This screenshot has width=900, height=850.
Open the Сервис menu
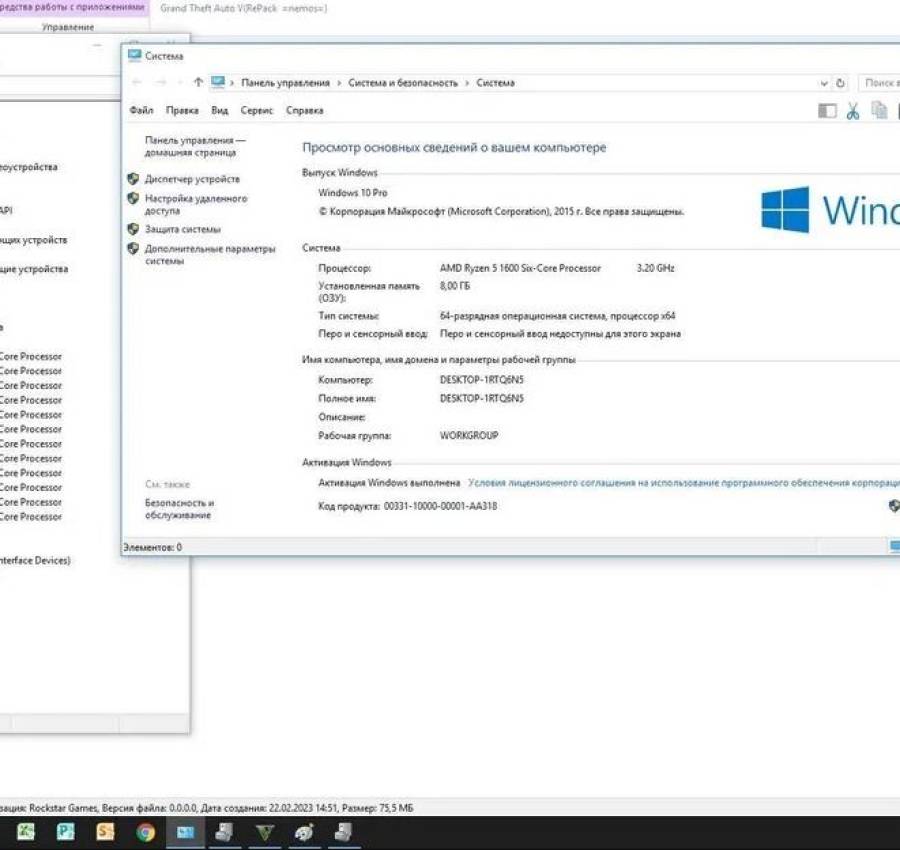pyautogui.click(x=256, y=110)
